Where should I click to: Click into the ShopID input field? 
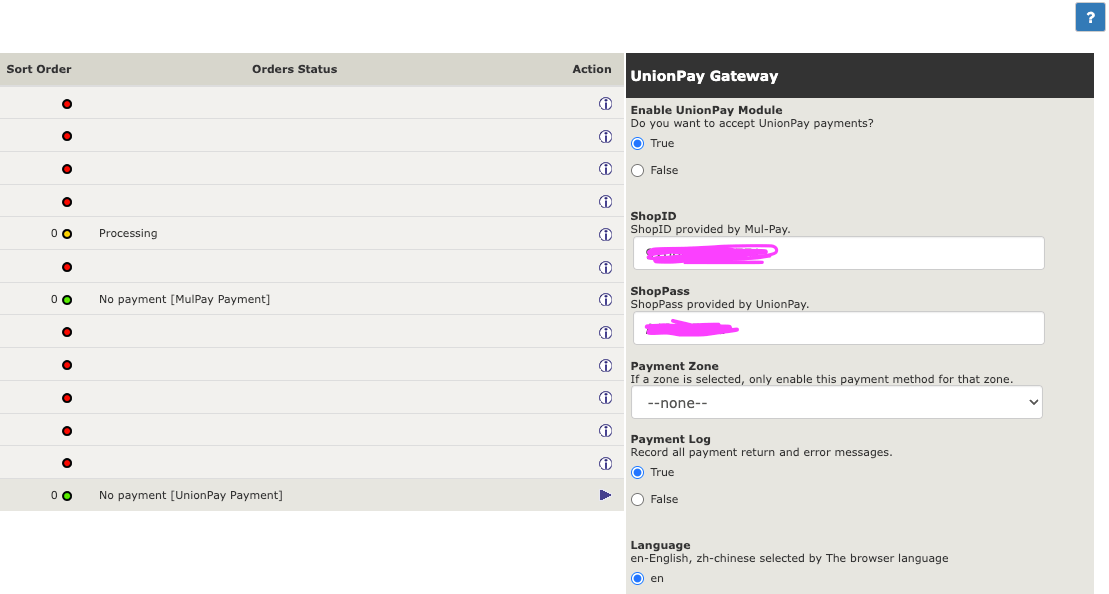pos(839,253)
